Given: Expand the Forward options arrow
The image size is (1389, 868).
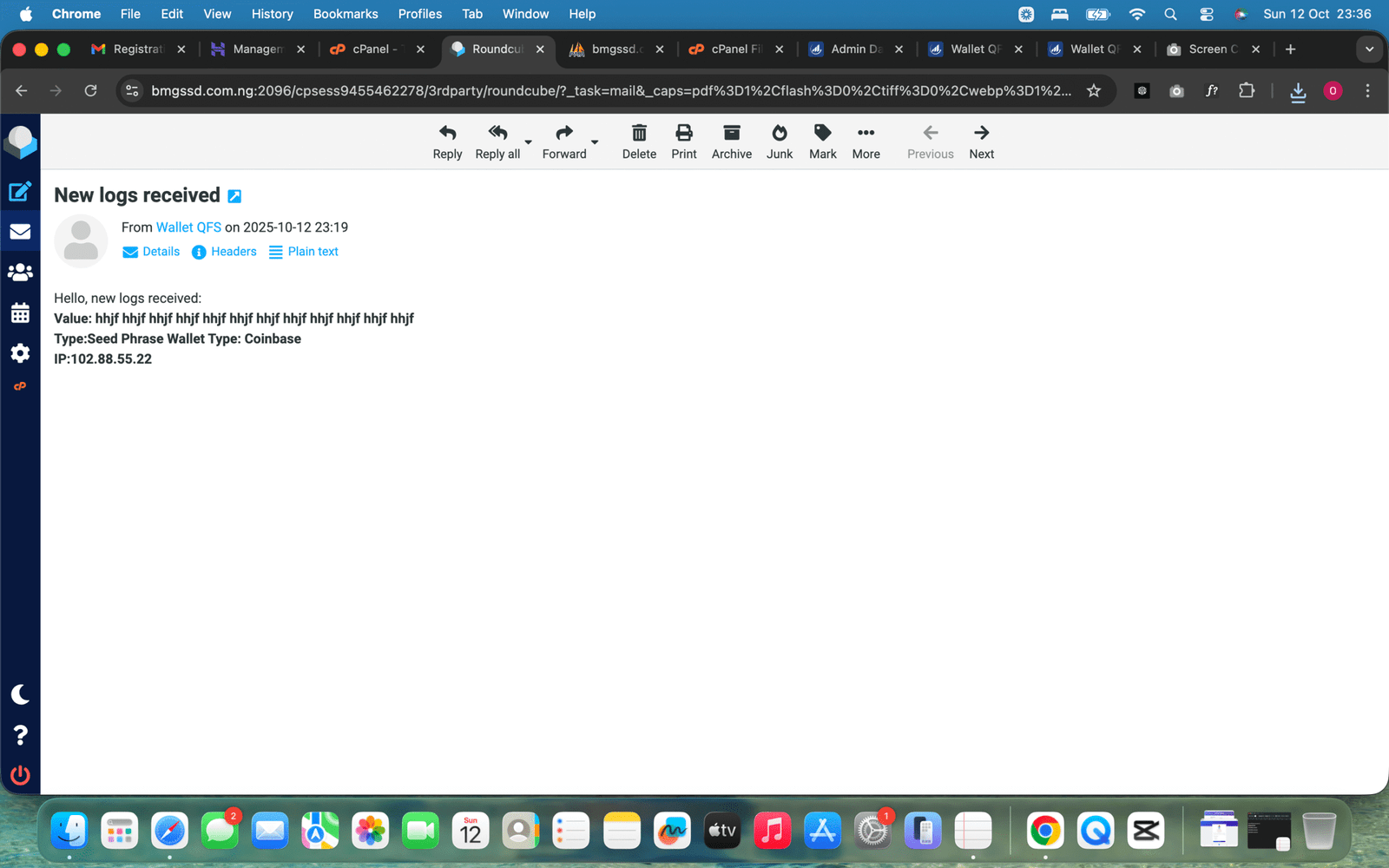Looking at the screenshot, I should (x=595, y=141).
